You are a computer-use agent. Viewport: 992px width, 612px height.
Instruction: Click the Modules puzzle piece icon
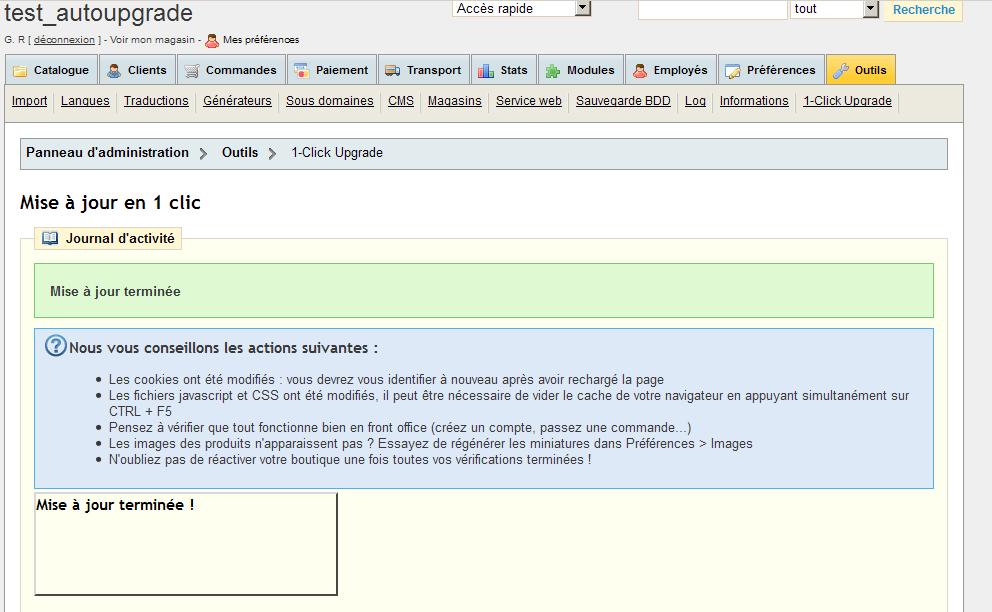pyautogui.click(x=552, y=71)
